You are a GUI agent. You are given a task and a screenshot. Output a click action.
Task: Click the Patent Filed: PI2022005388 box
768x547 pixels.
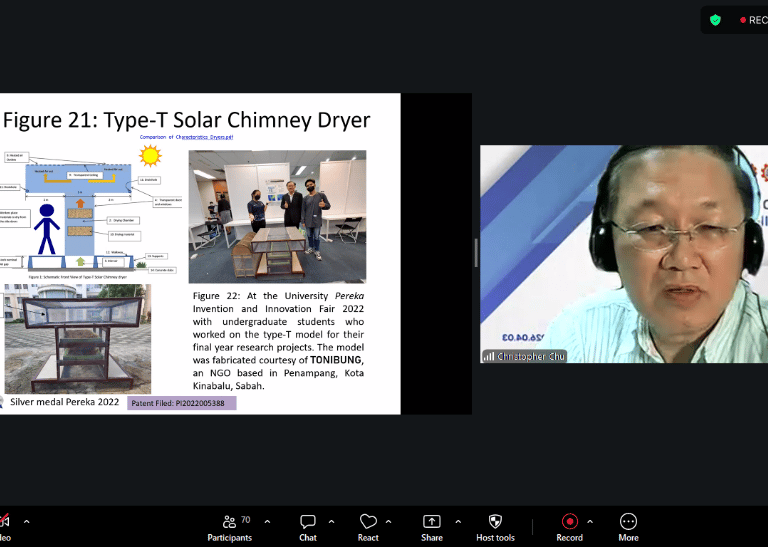pos(182,403)
